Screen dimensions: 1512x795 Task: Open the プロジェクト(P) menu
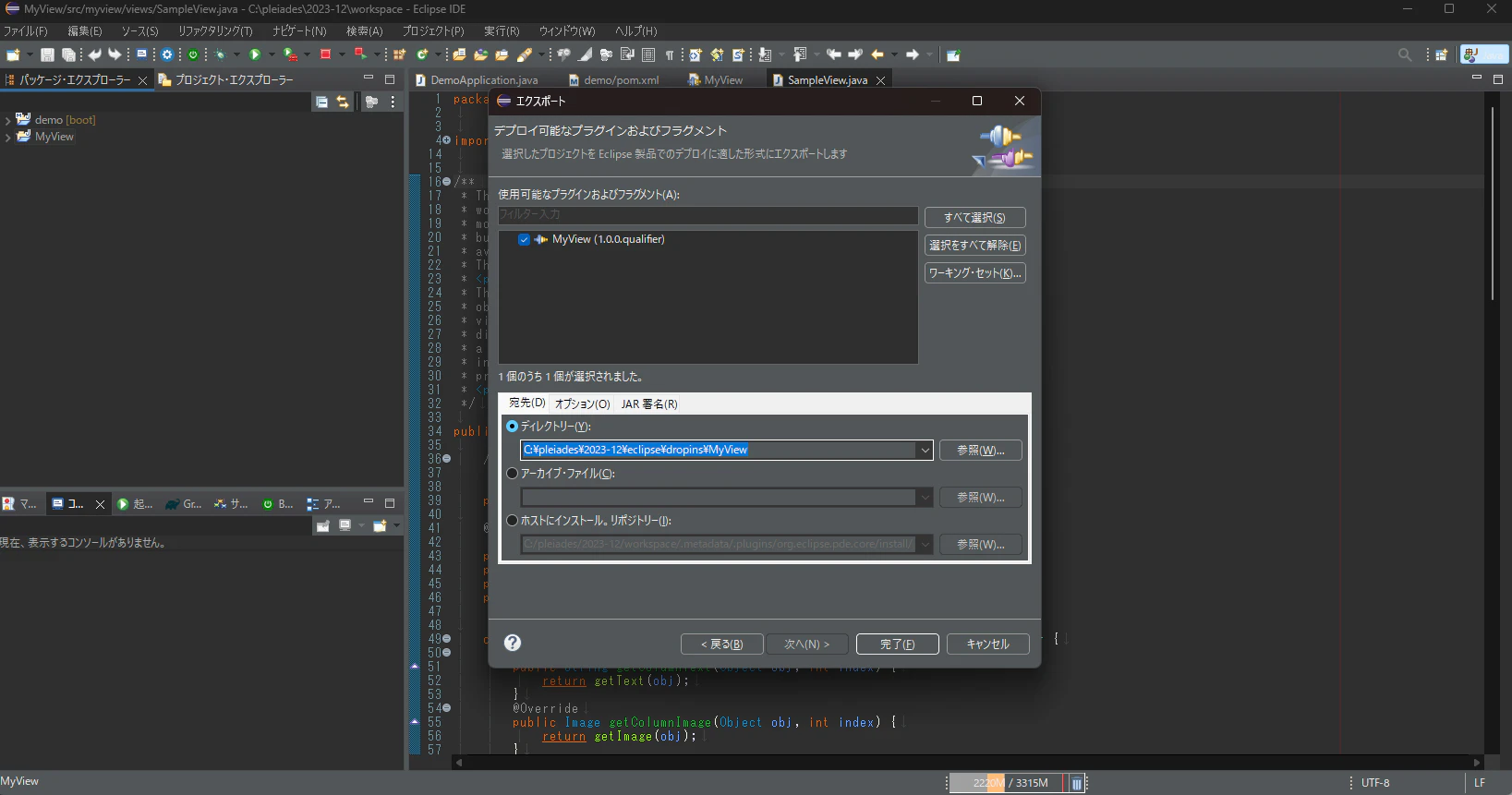pyautogui.click(x=433, y=31)
